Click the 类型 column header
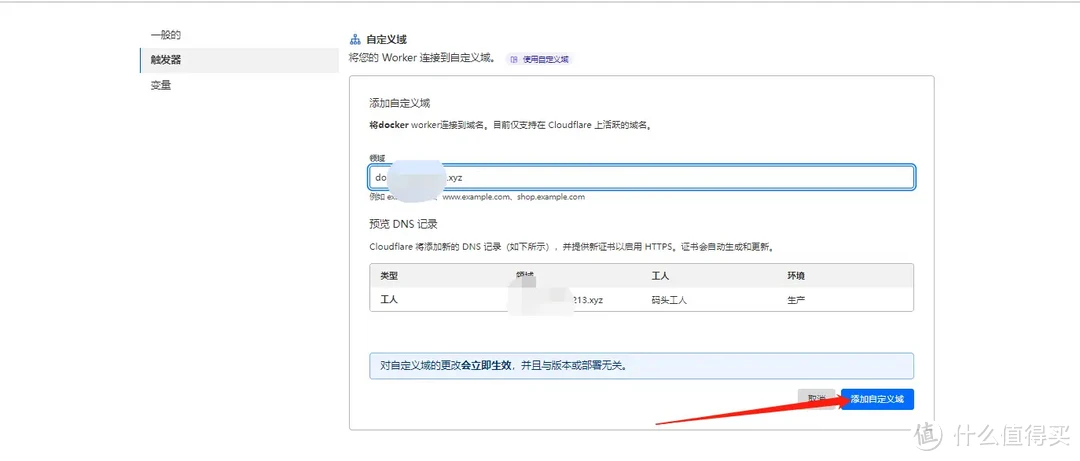This screenshot has width=1080, height=461. pyautogui.click(x=389, y=276)
